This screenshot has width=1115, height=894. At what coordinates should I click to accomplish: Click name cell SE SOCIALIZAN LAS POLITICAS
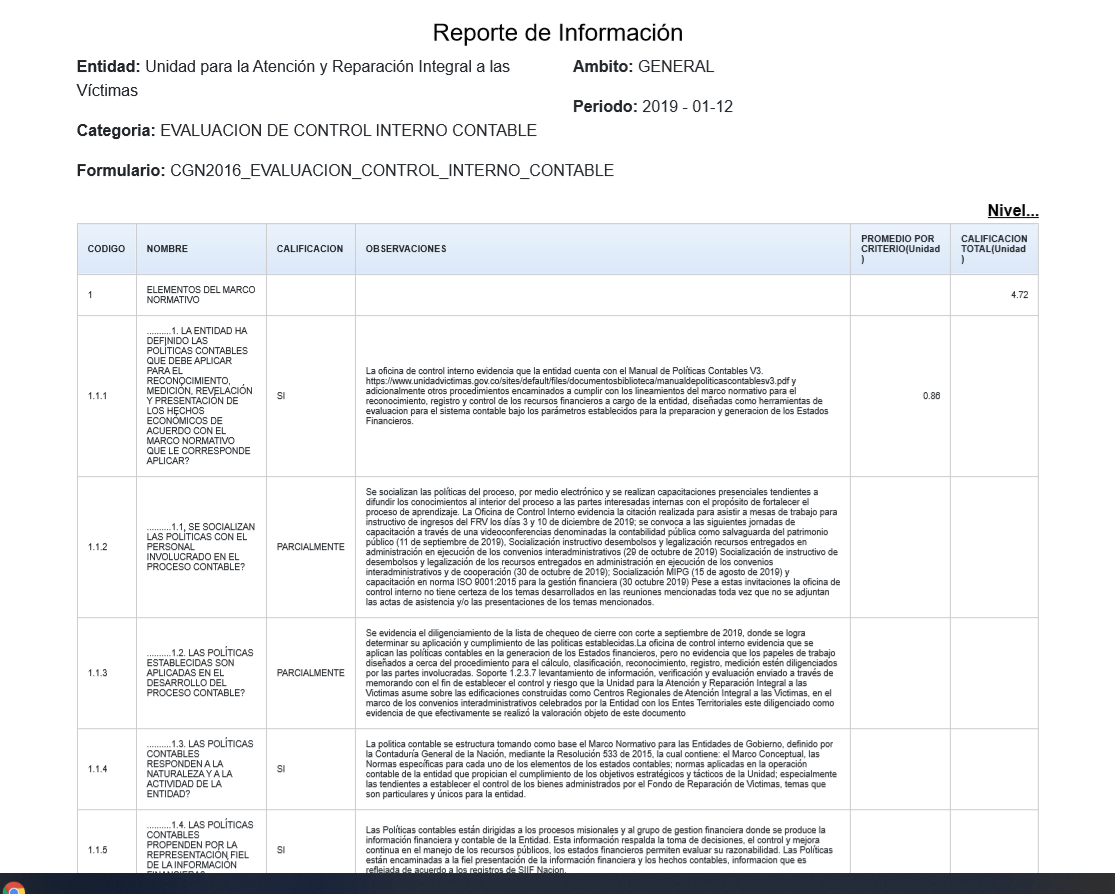pyautogui.click(x=201, y=547)
